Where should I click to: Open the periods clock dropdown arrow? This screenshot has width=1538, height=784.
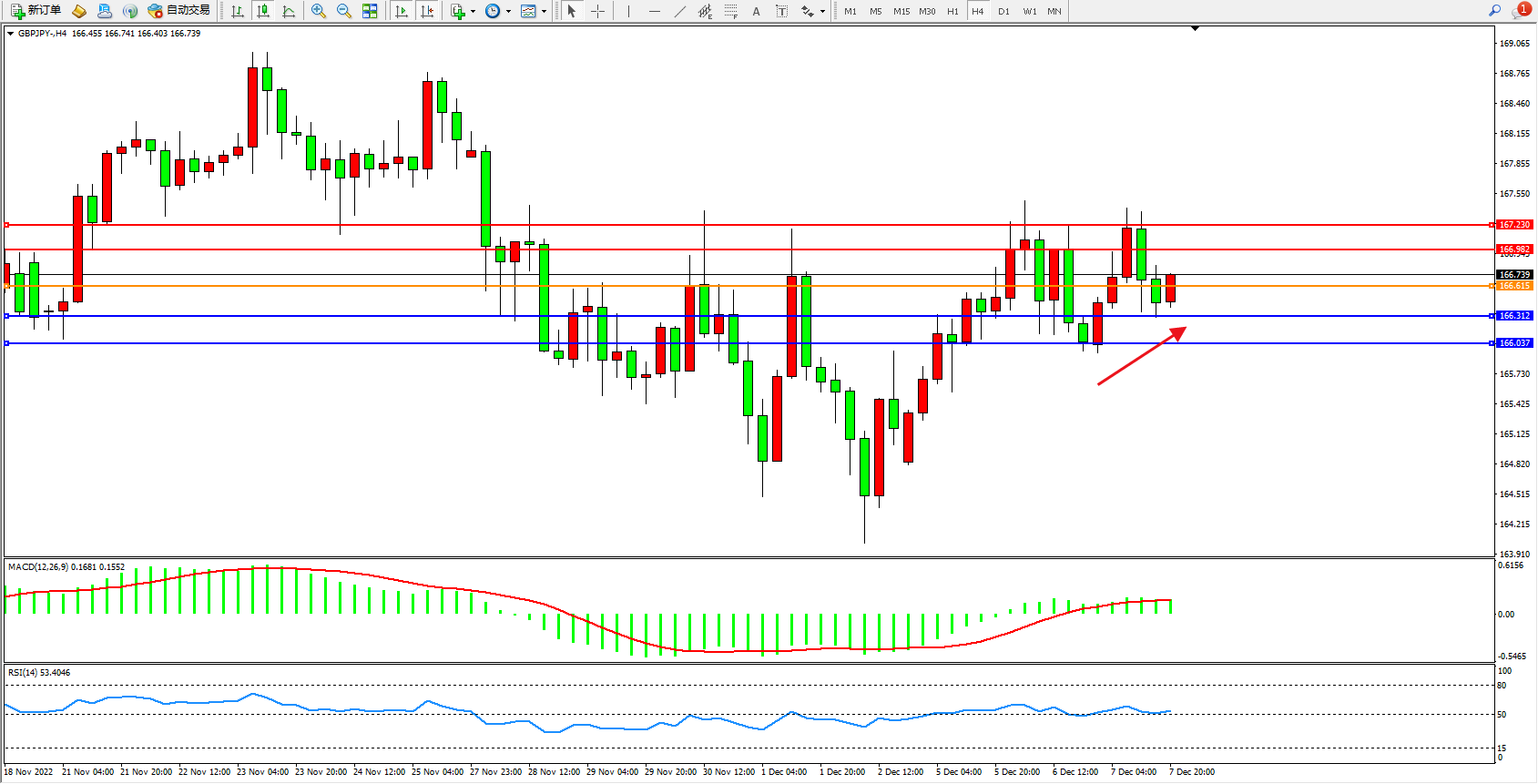[508, 12]
